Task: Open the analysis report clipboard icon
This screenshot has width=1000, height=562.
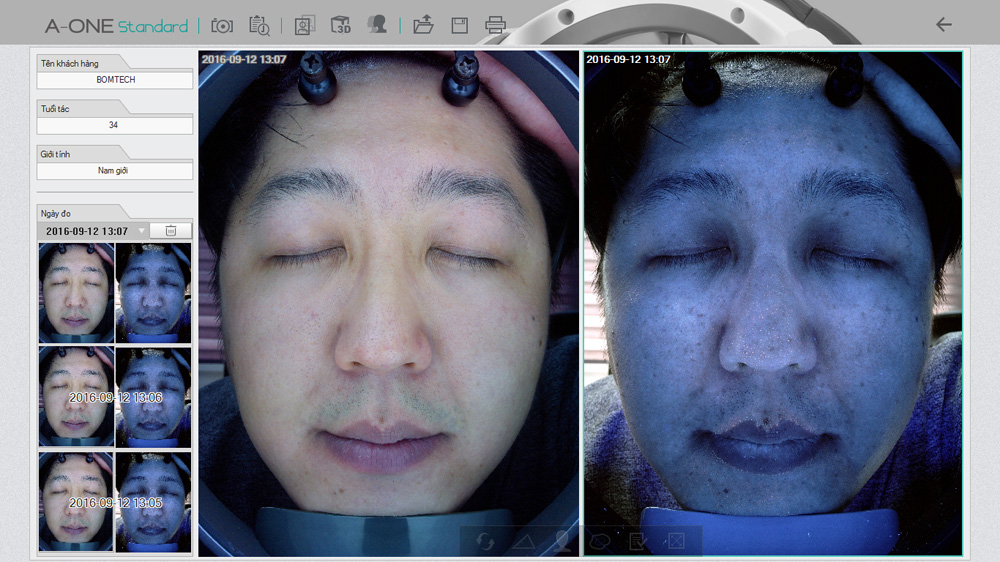Action: (259, 25)
